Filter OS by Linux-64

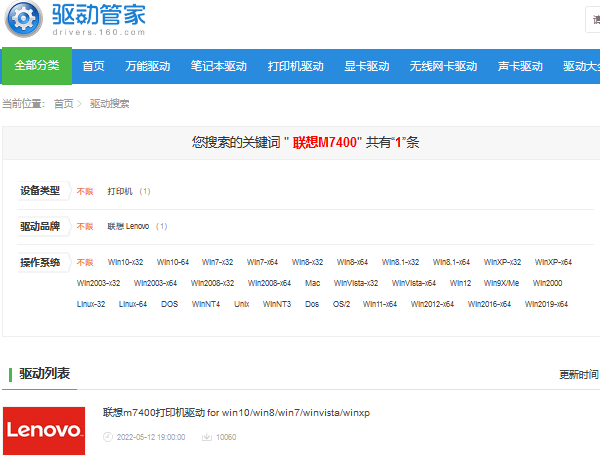click(133, 304)
